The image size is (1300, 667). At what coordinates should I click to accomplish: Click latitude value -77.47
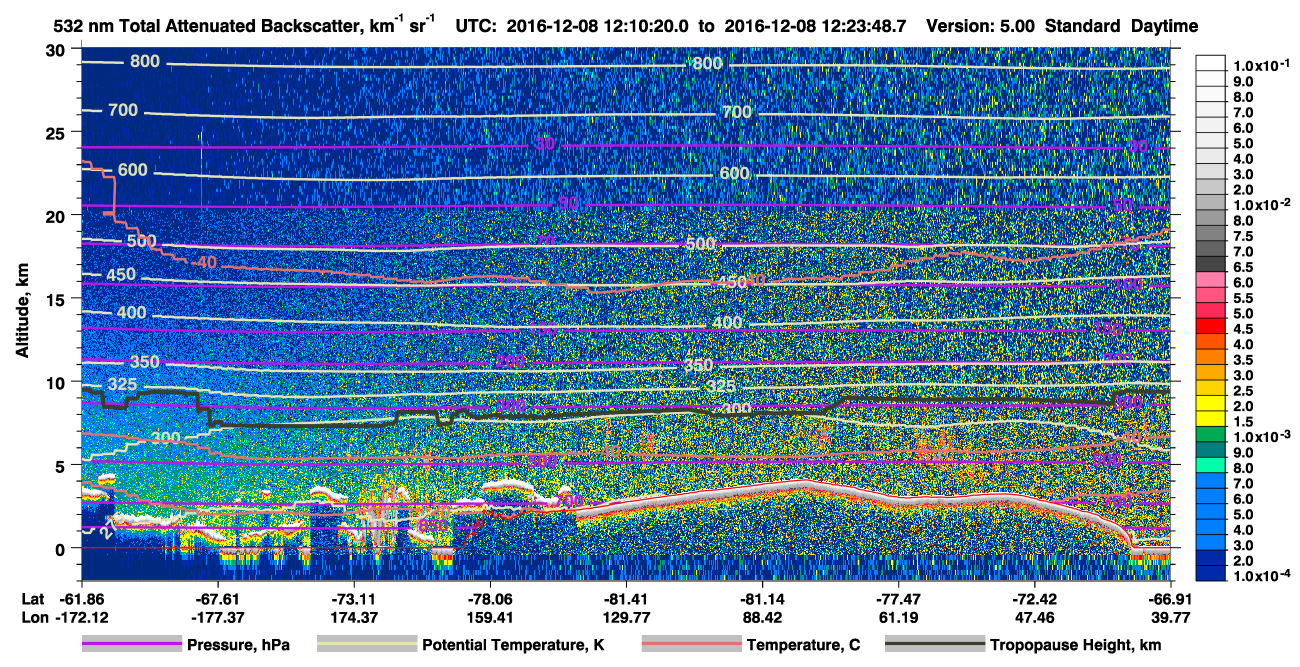899,600
